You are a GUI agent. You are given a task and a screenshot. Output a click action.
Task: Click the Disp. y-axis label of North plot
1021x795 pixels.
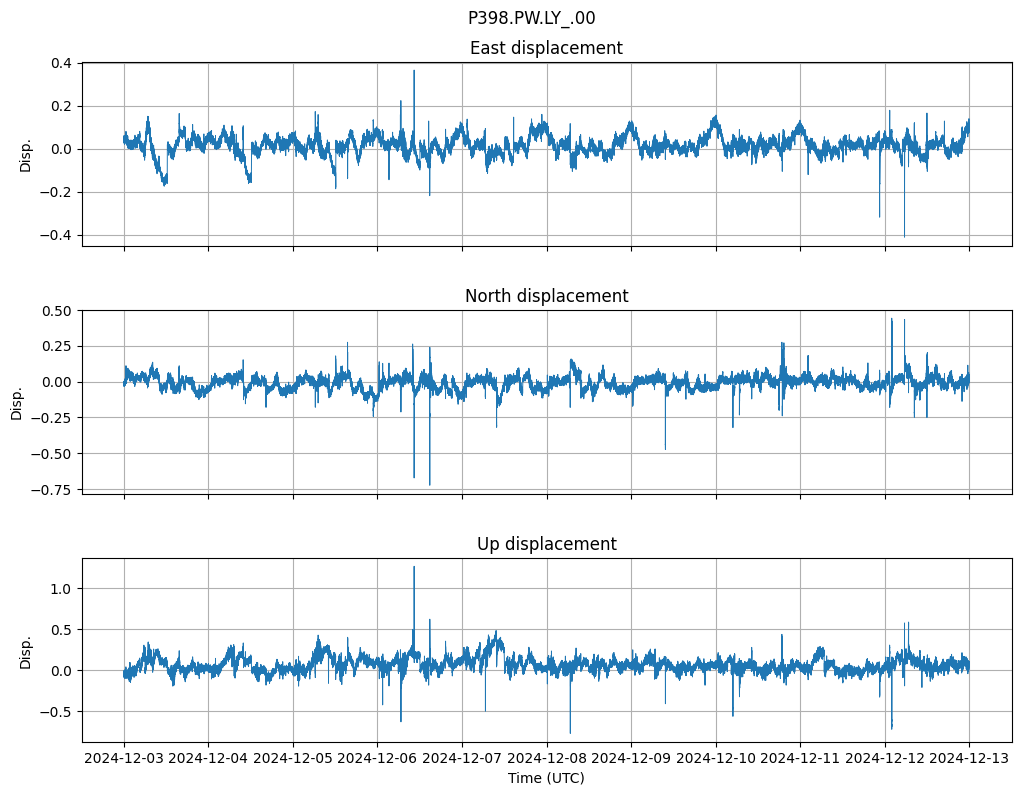(17, 403)
